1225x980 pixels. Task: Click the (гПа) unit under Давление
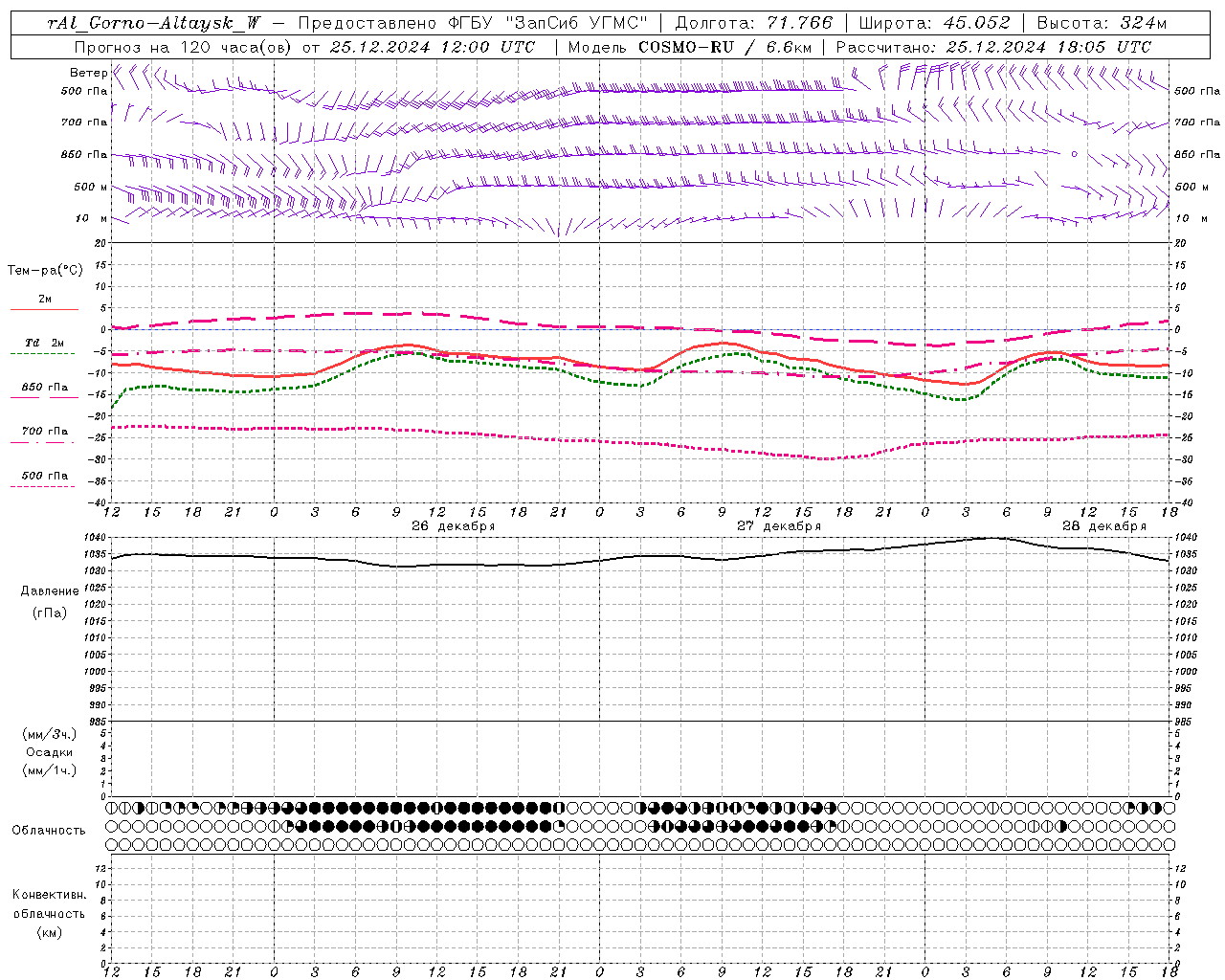[50, 613]
